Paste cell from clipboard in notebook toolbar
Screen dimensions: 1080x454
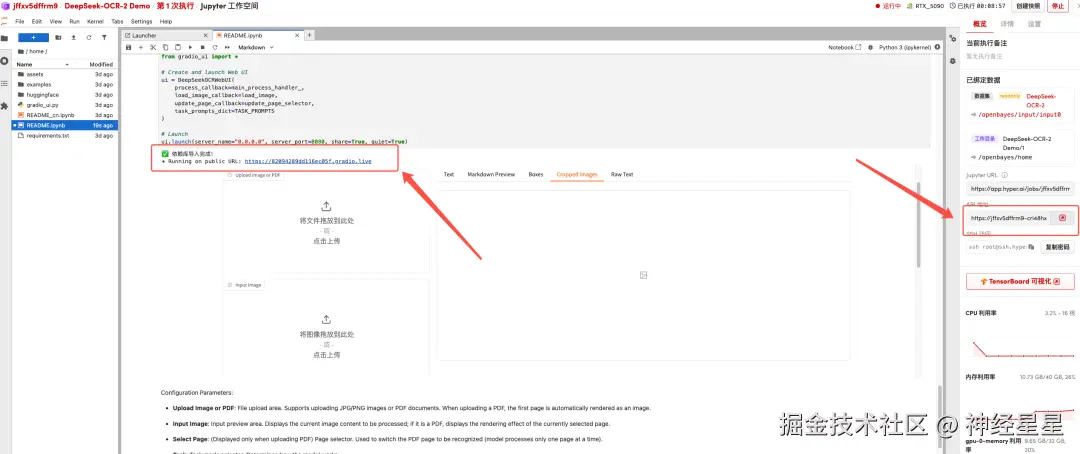[x=178, y=48]
